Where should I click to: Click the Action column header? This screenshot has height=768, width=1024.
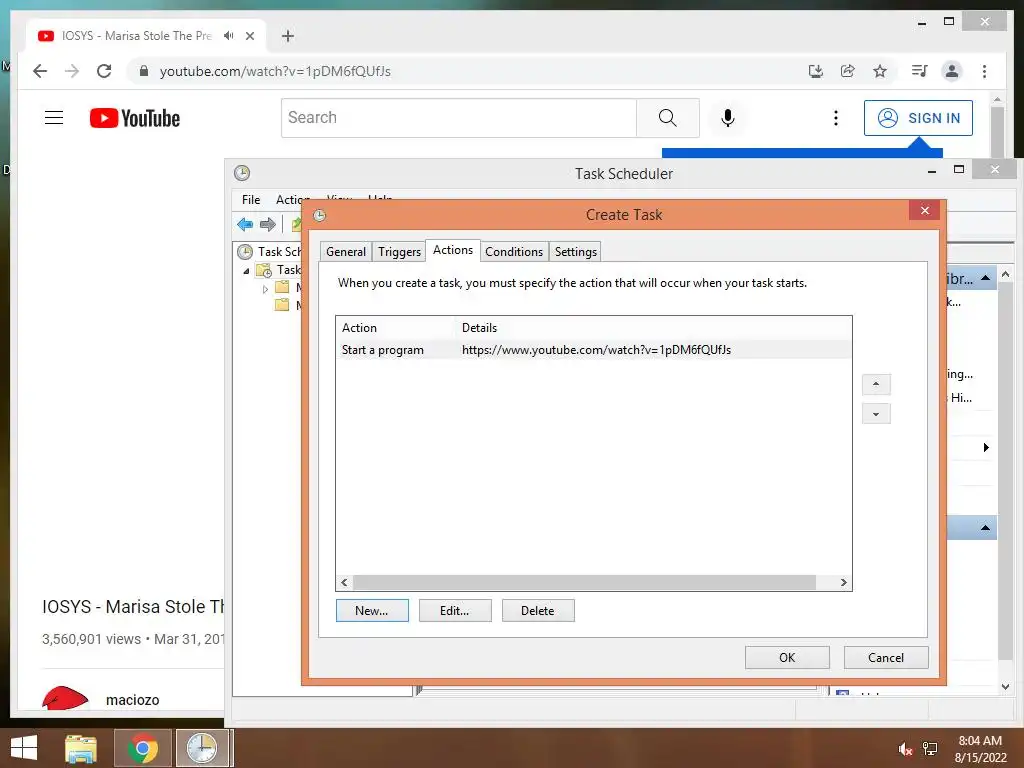(359, 328)
